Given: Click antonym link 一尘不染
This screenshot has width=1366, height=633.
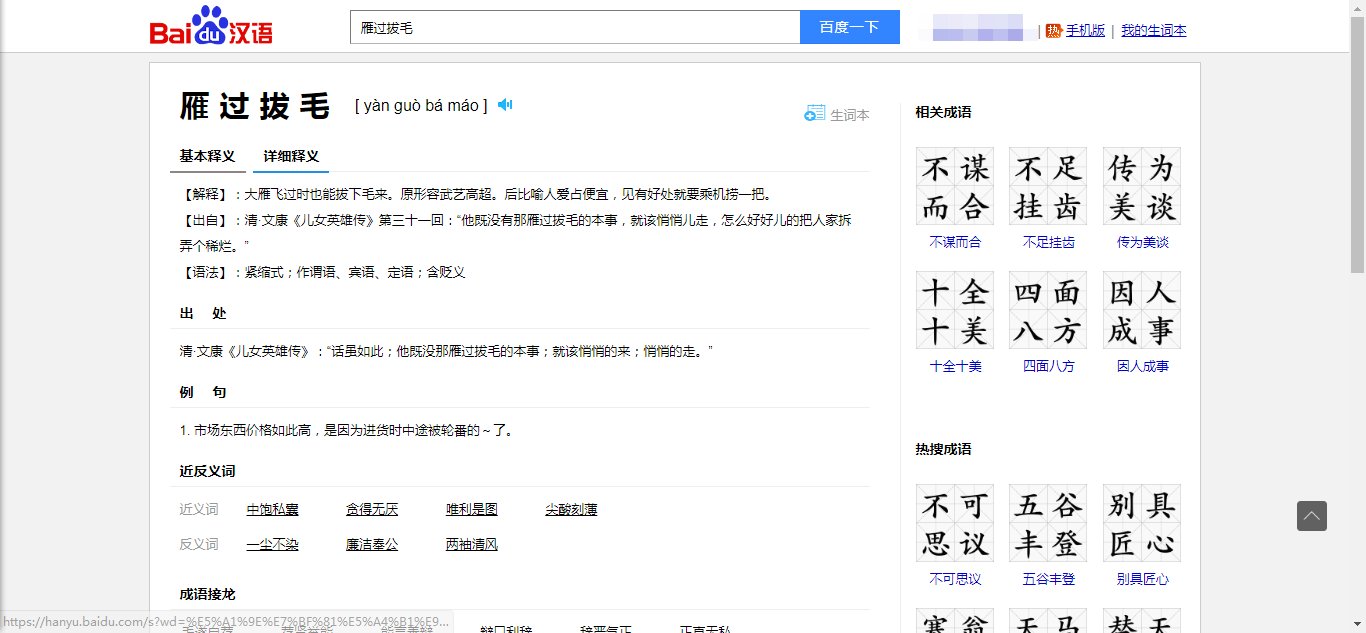Looking at the screenshot, I should [272, 544].
